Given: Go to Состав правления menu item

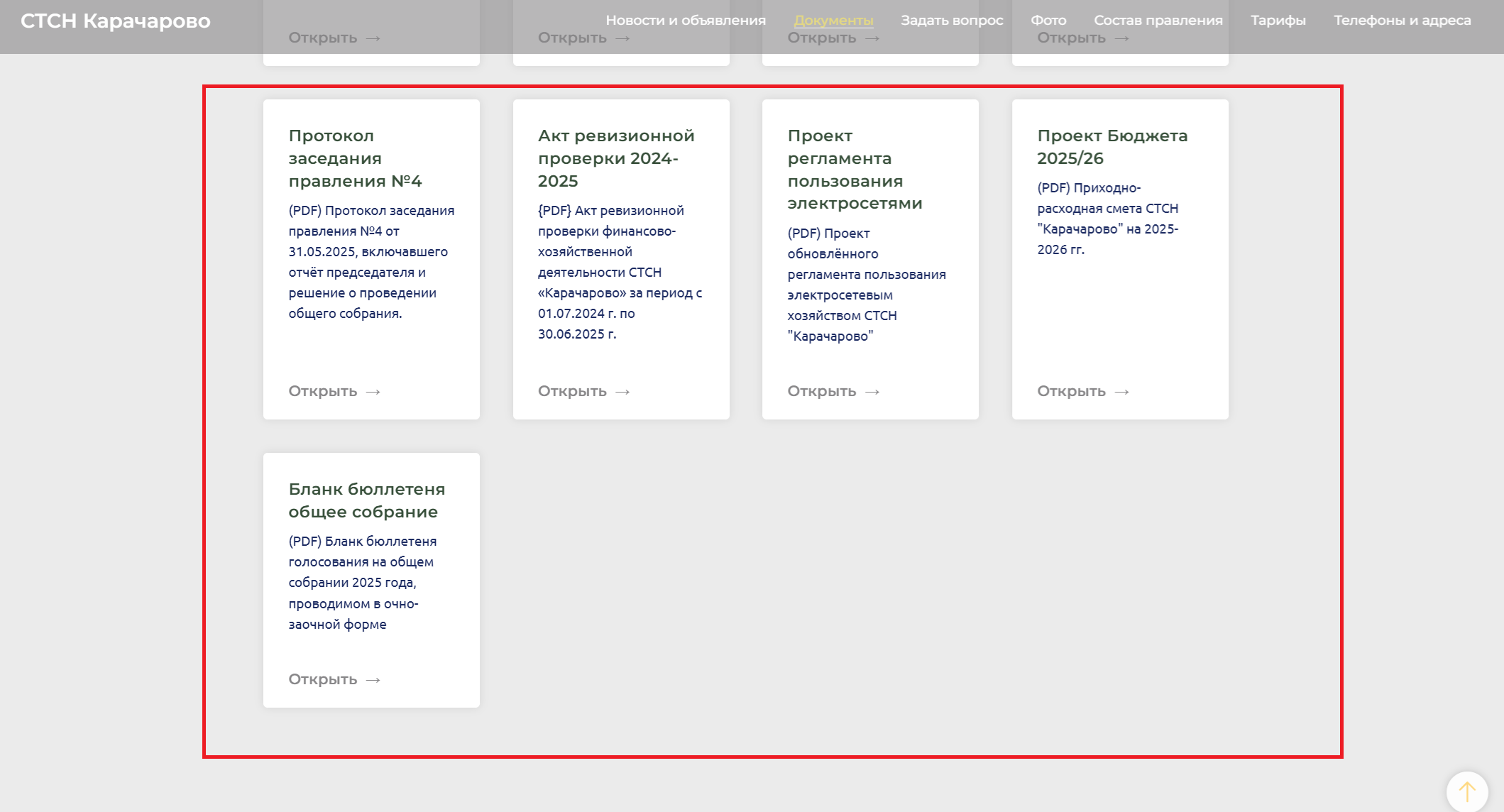Looking at the screenshot, I should tap(1158, 21).
